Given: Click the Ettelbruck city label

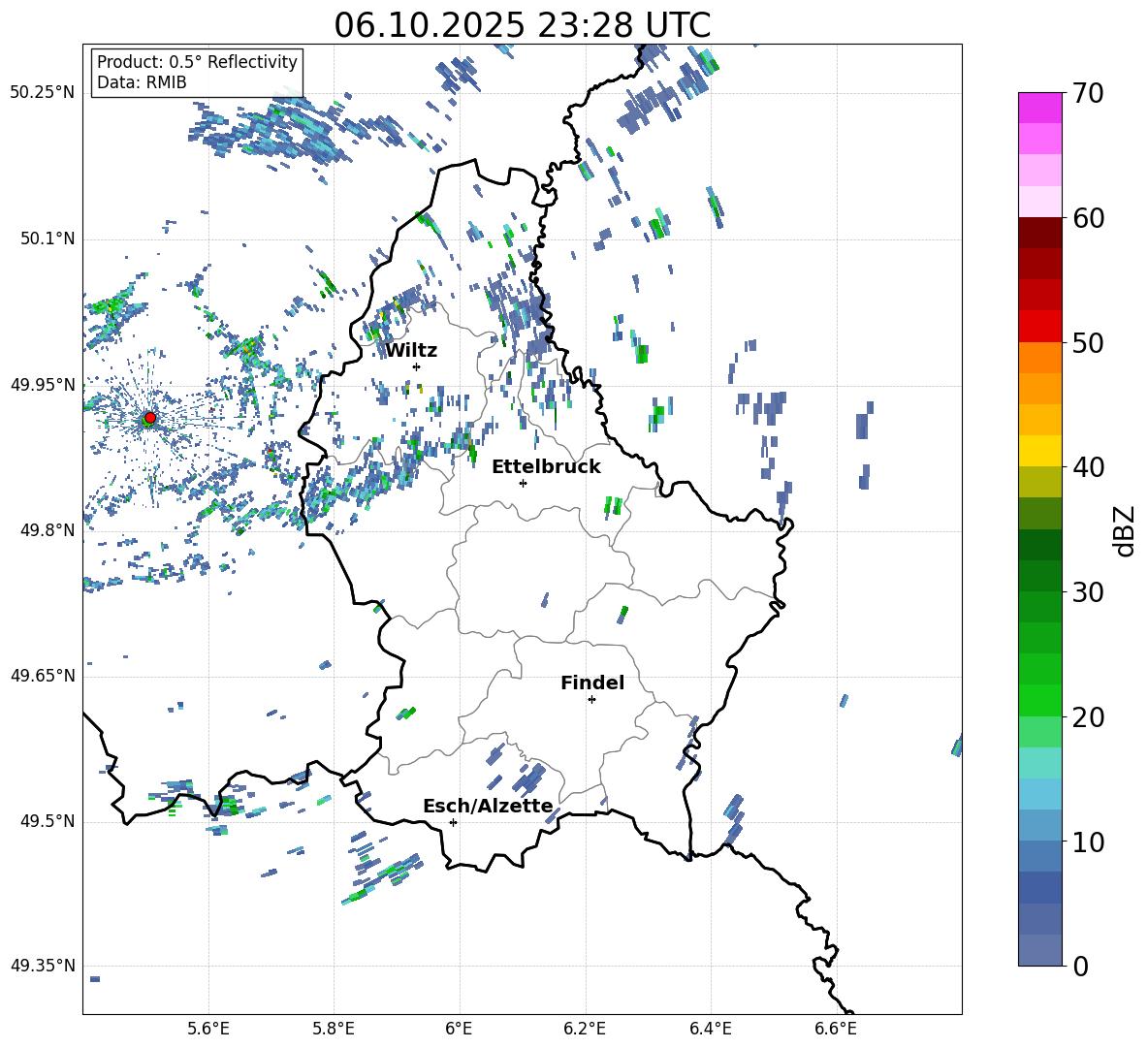Looking at the screenshot, I should (546, 467).
